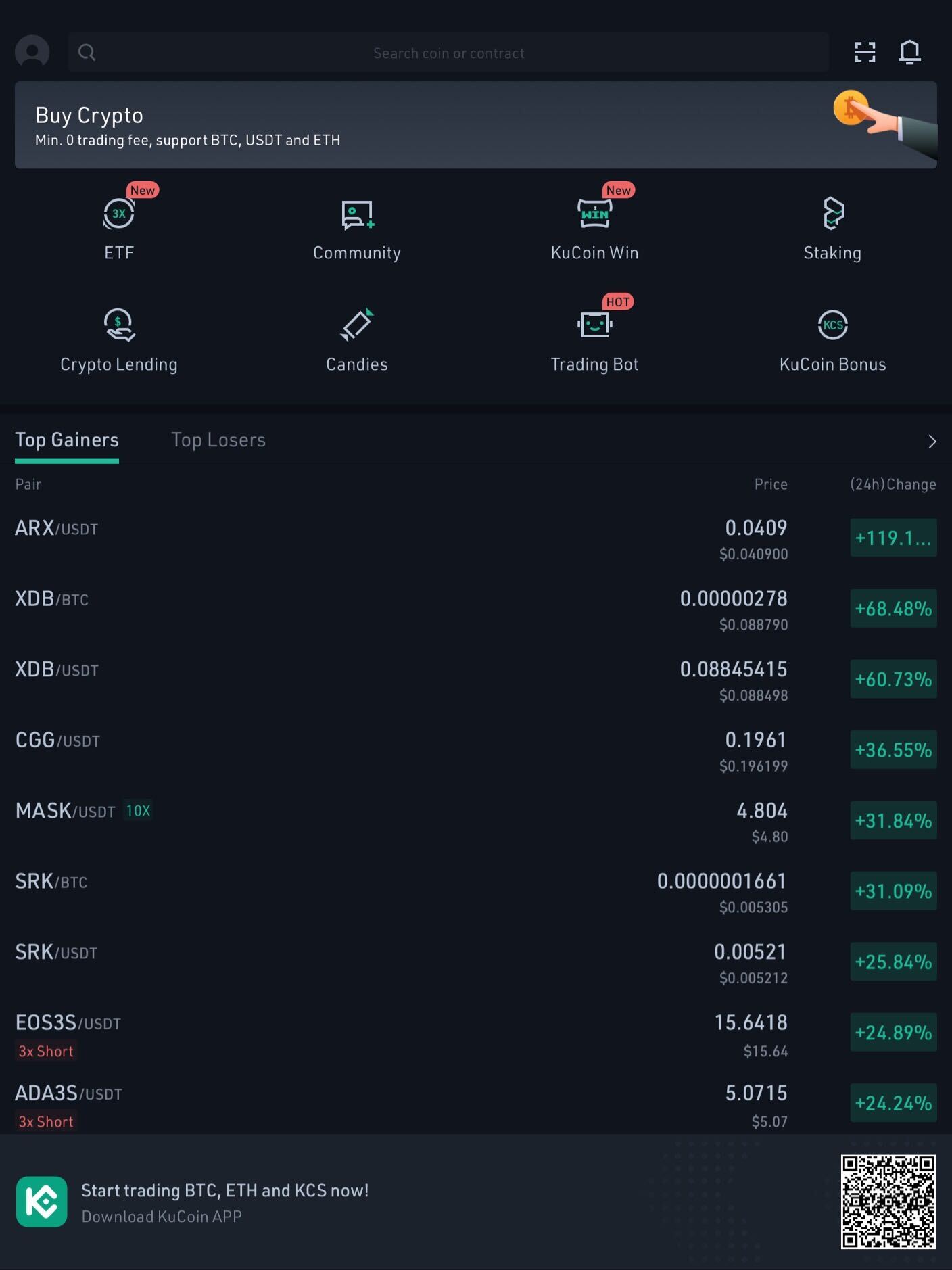Click the 3x Short tag under EOS3S
952x1270 pixels.
coord(46,1051)
